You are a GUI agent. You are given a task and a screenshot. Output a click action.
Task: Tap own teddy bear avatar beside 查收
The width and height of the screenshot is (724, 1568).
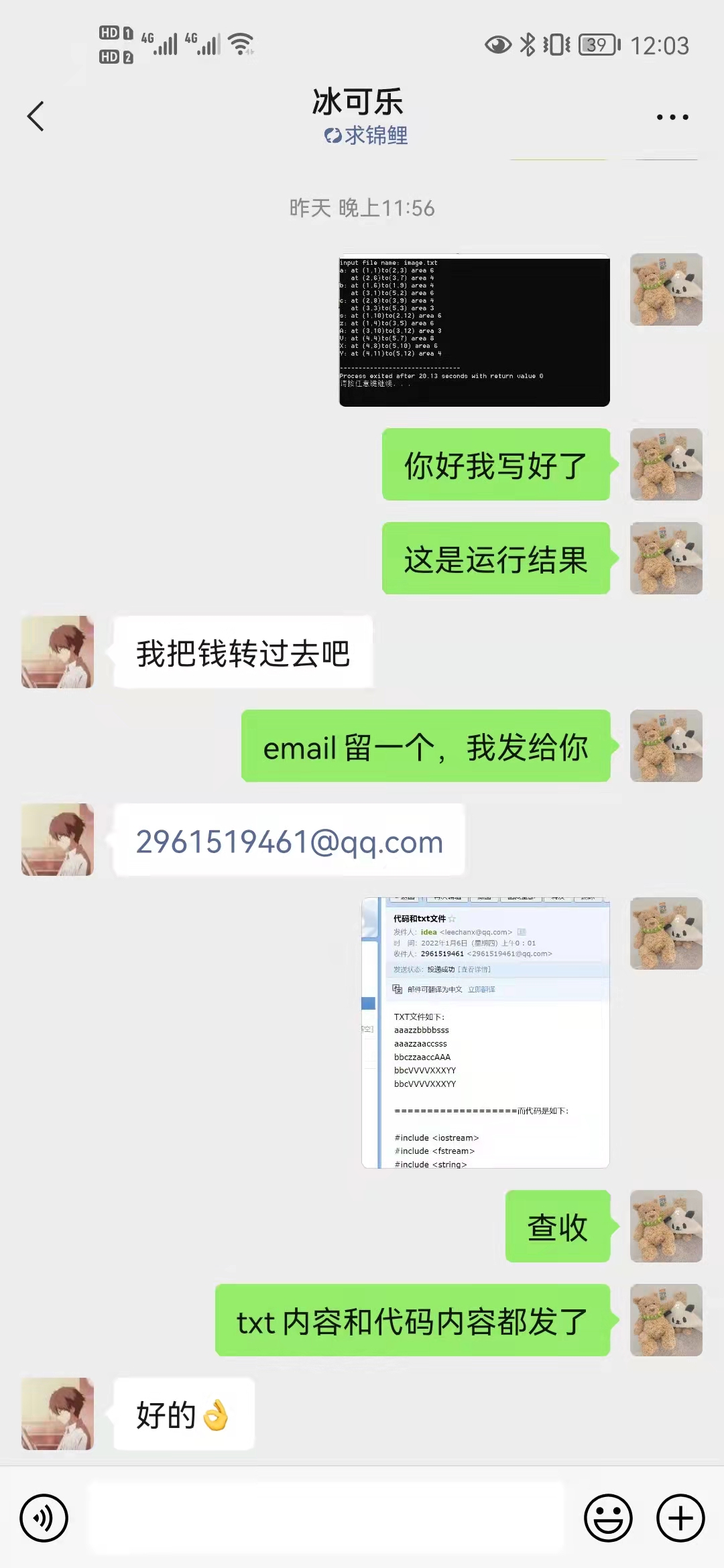click(x=666, y=1226)
